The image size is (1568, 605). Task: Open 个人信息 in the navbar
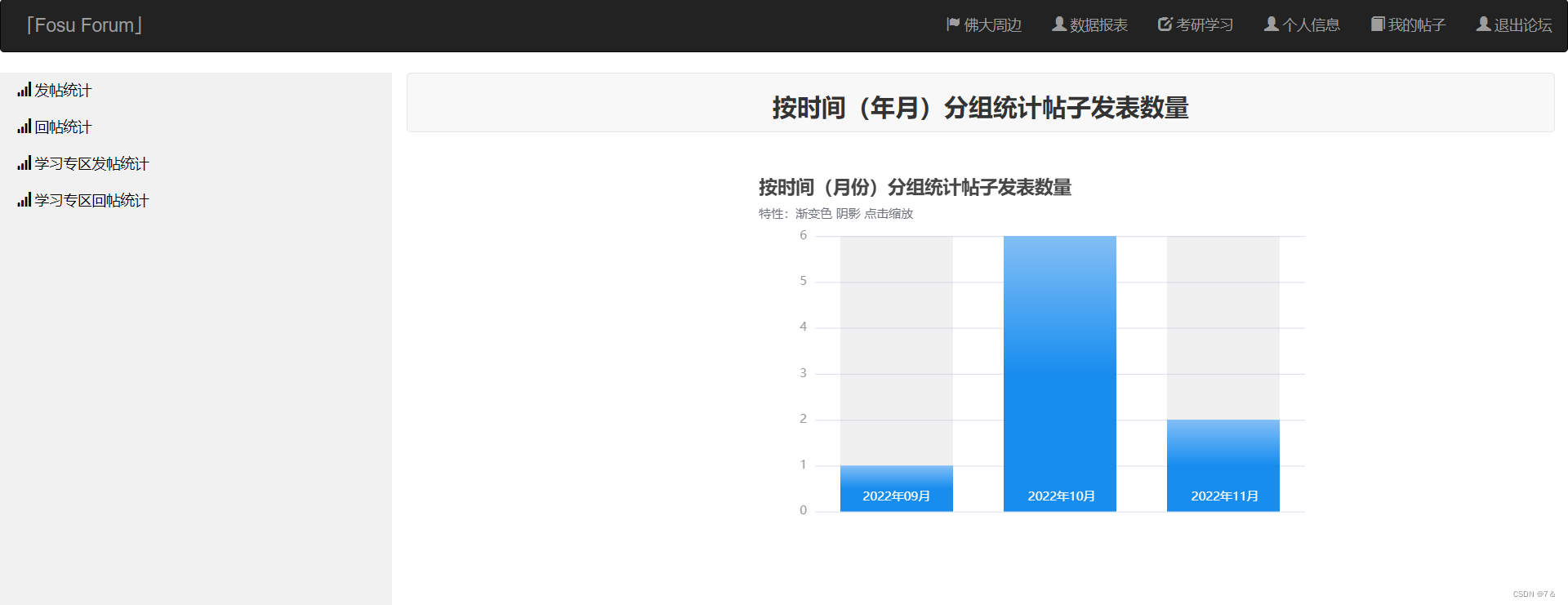tap(1302, 25)
